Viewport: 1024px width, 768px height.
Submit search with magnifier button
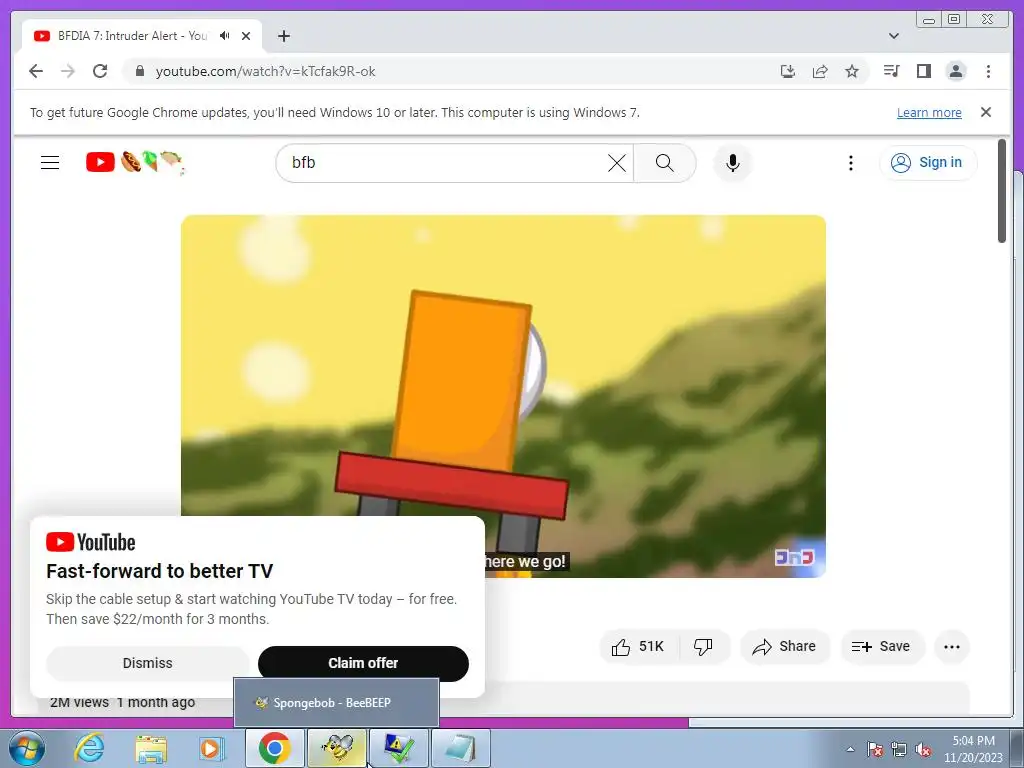[664, 163]
